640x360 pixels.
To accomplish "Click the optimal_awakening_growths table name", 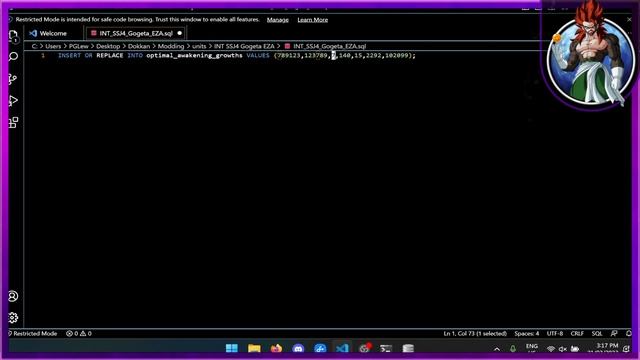I will [x=194, y=56].
